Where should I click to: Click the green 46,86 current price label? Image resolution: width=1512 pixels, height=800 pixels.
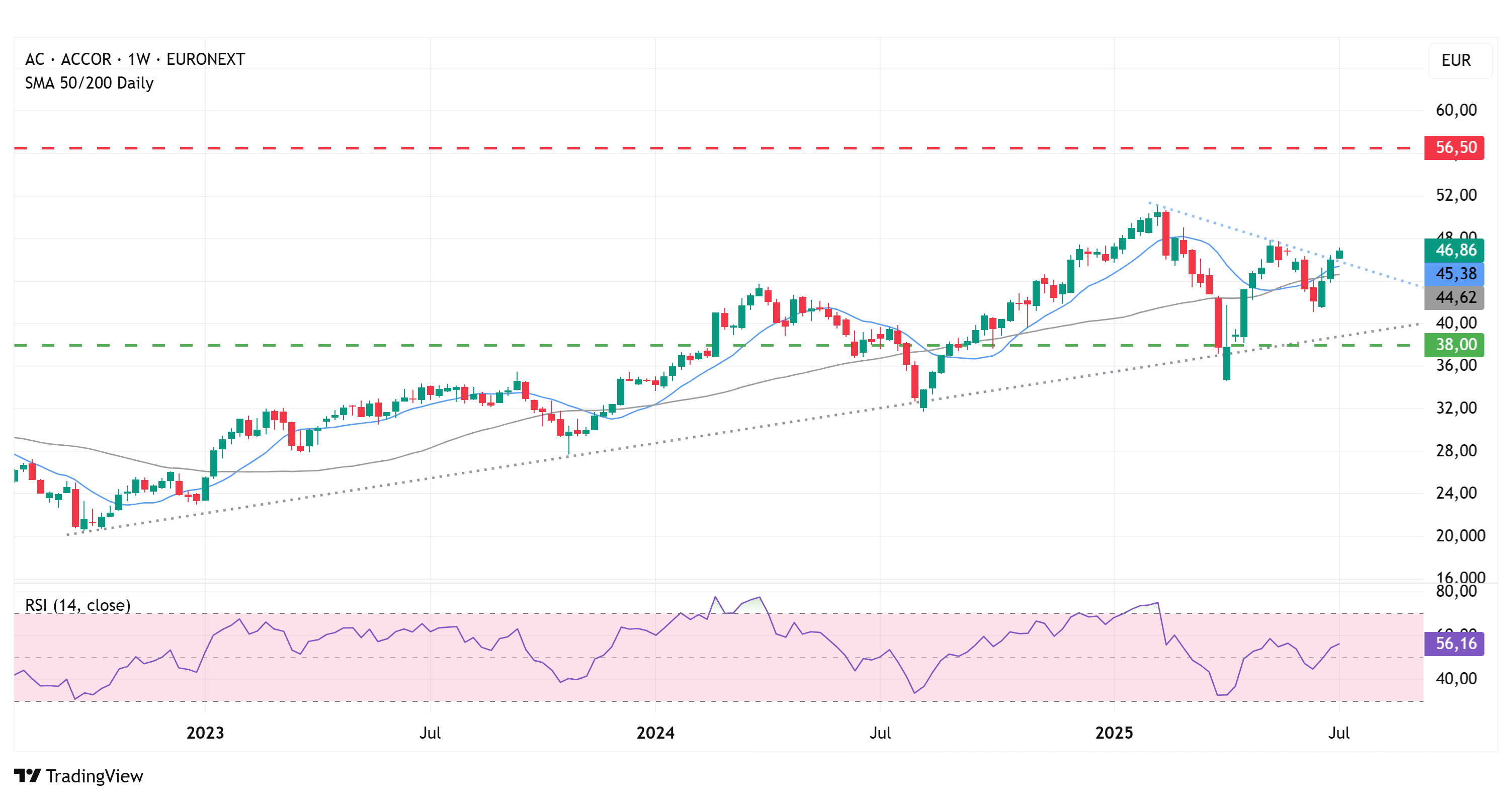[1455, 250]
